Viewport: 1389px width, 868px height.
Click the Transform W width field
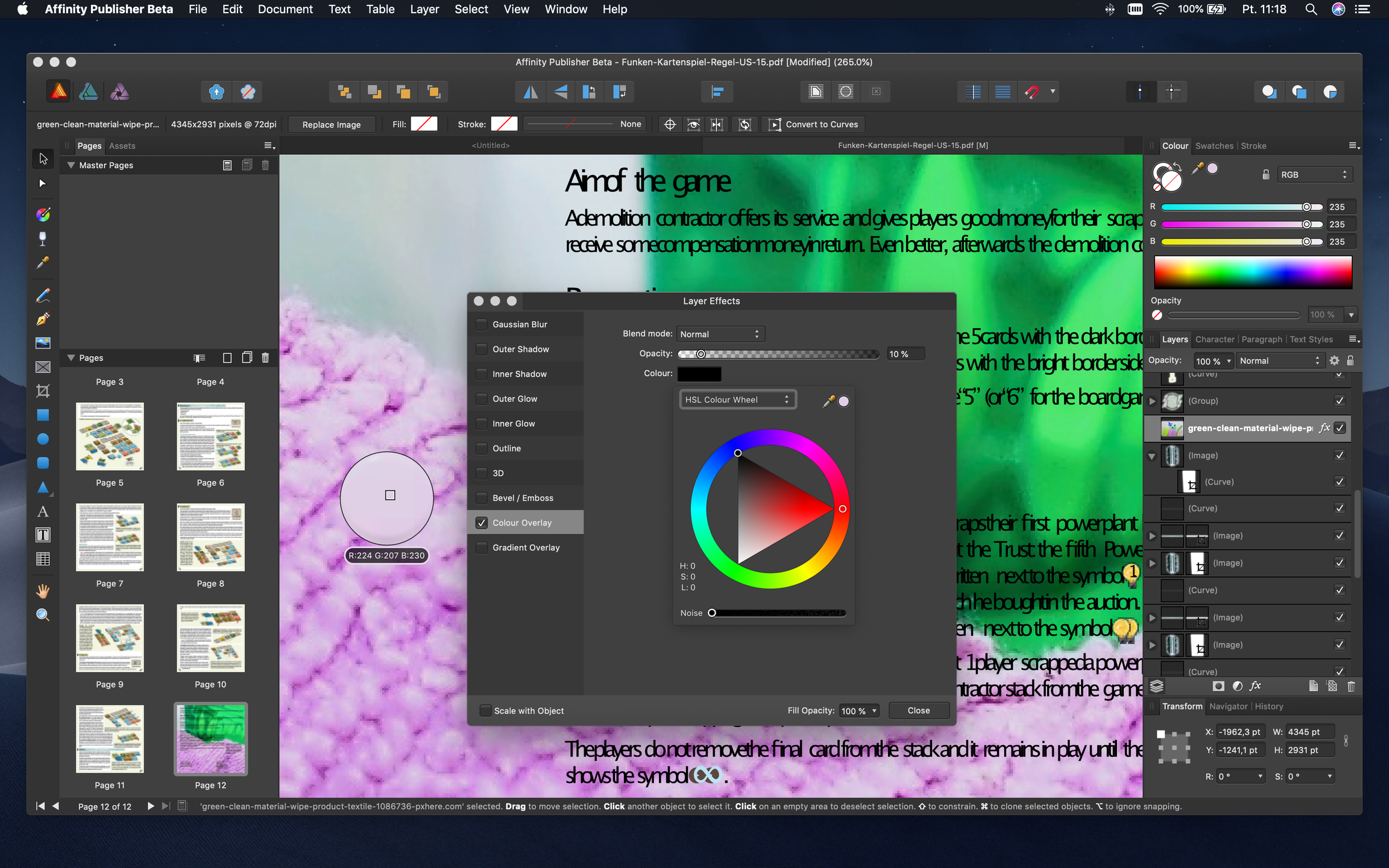pyautogui.click(x=1309, y=732)
